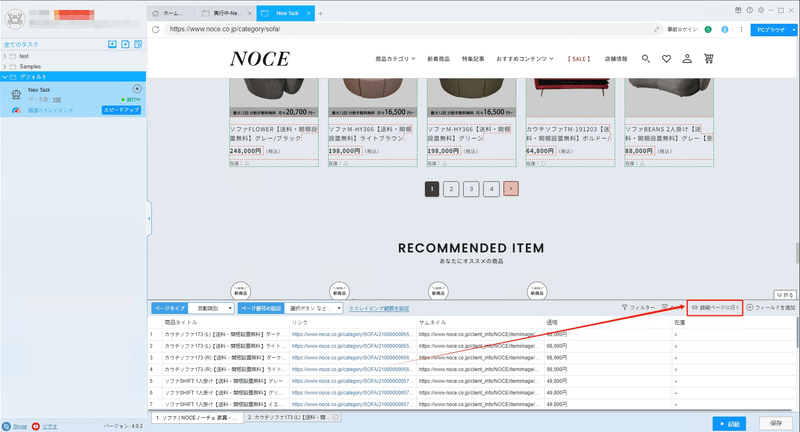Expand the test folder
This screenshot has width=800, height=432.
click(5, 56)
